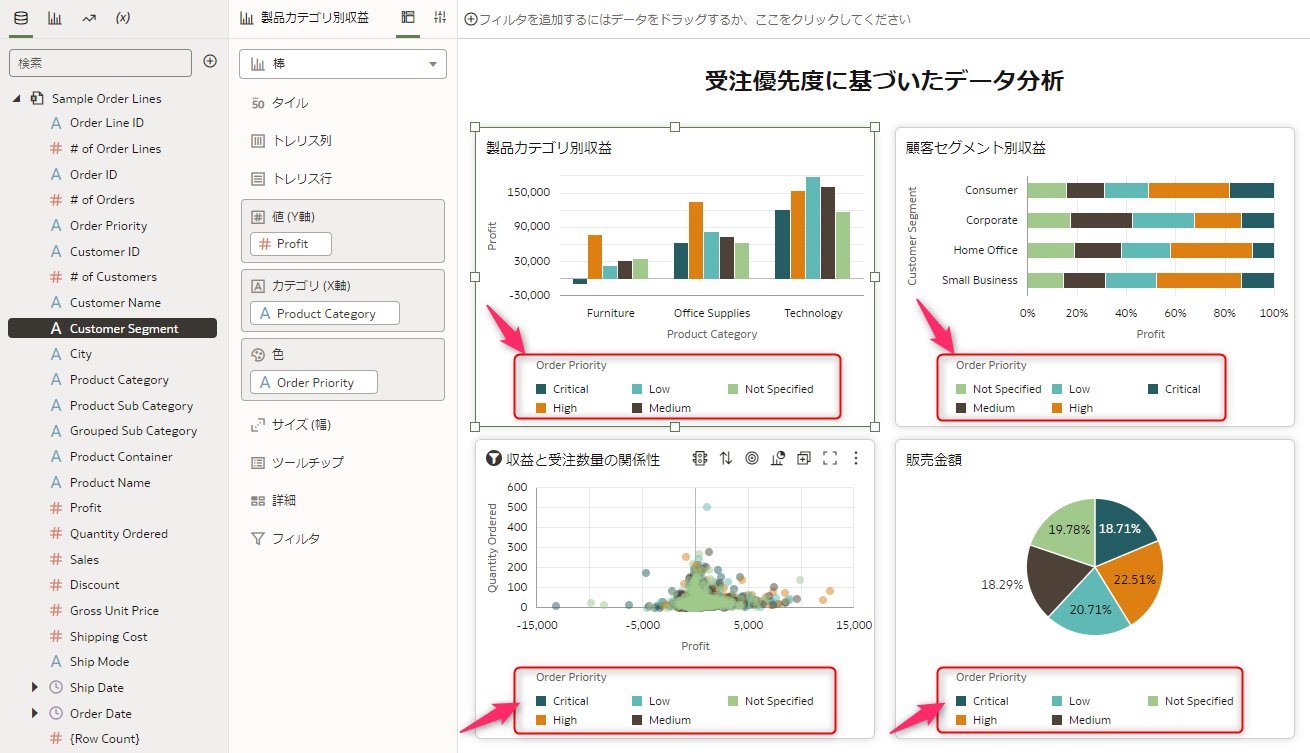Select Product Sub Category column
This screenshot has height=753, width=1310.
pos(131,405)
